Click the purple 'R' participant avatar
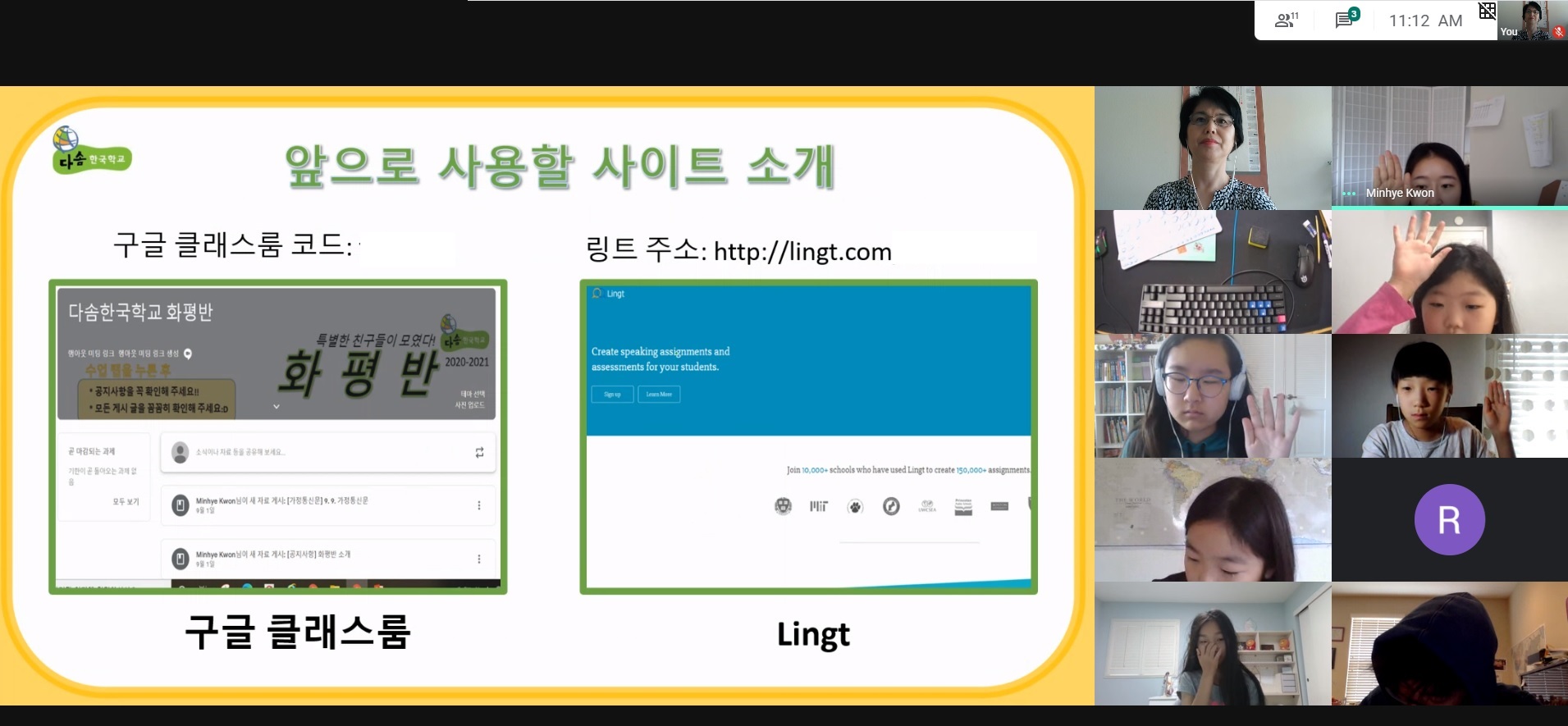 point(1449,519)
